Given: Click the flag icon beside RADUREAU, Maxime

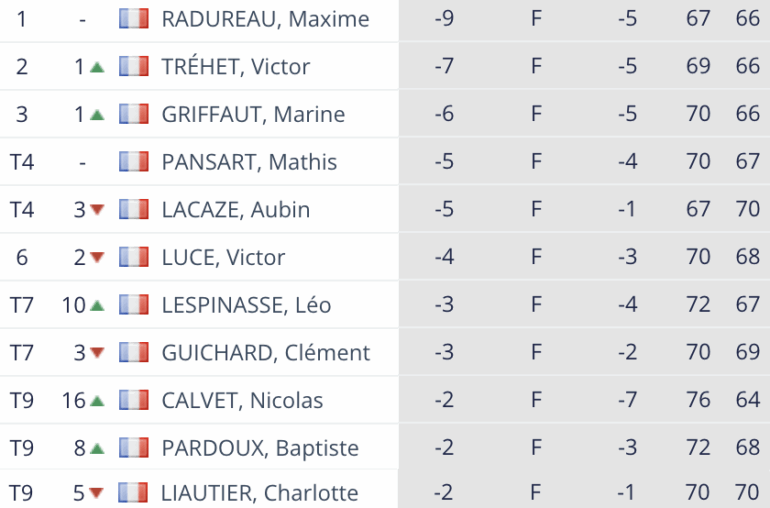Looking at the screenshot, I should [133, 19].
